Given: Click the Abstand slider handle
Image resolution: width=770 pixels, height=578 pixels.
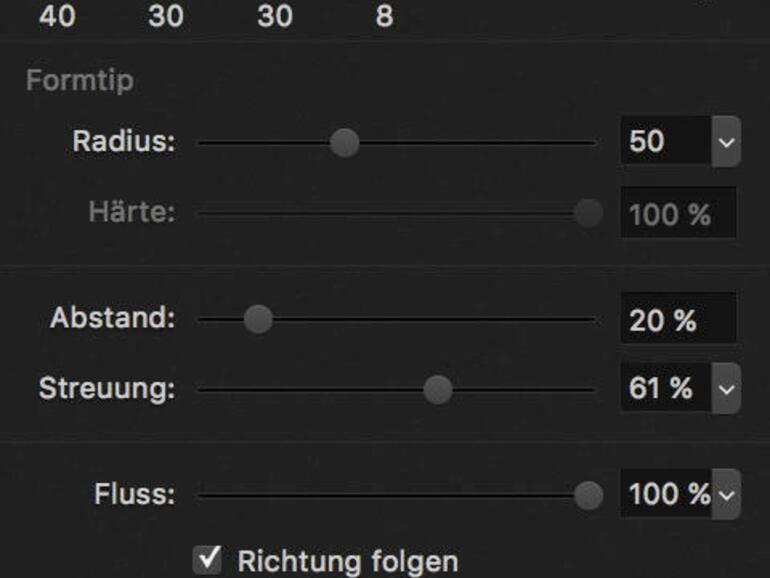Looking at the screenshot, I should pyautogui.click(x=258, y=319).
